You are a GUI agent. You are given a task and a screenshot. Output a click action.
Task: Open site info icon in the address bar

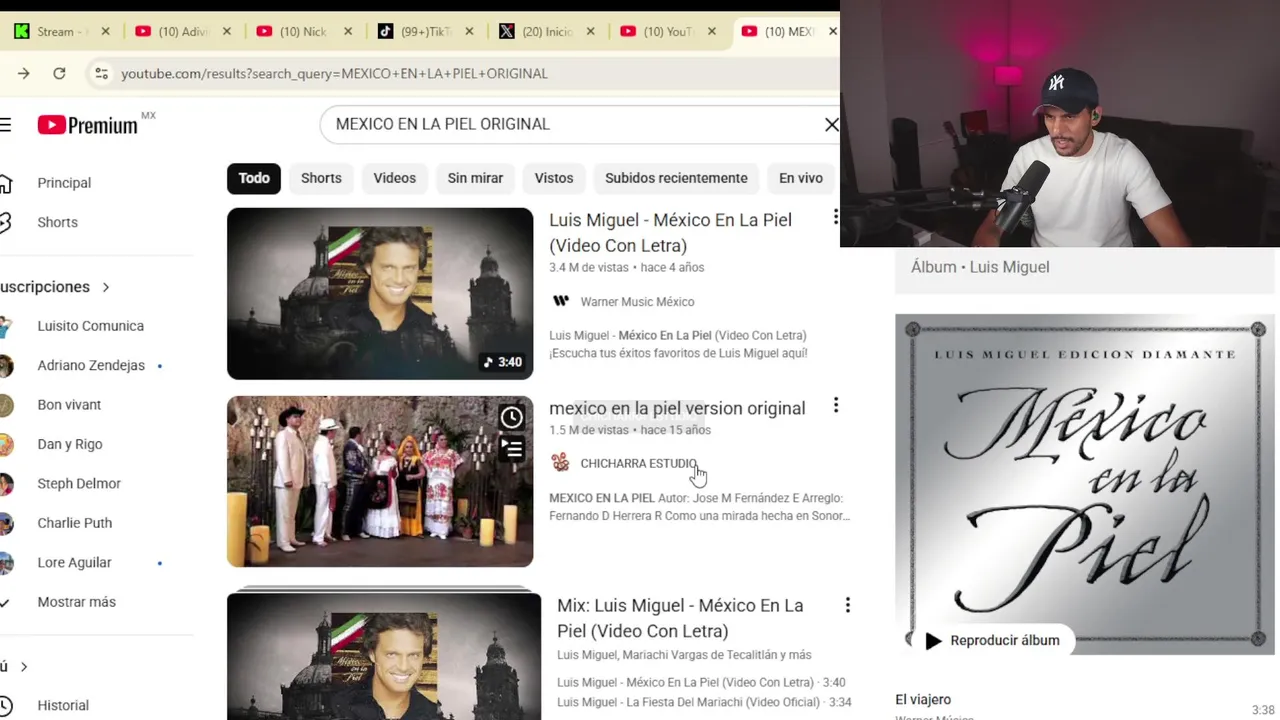tap(101, 73)
